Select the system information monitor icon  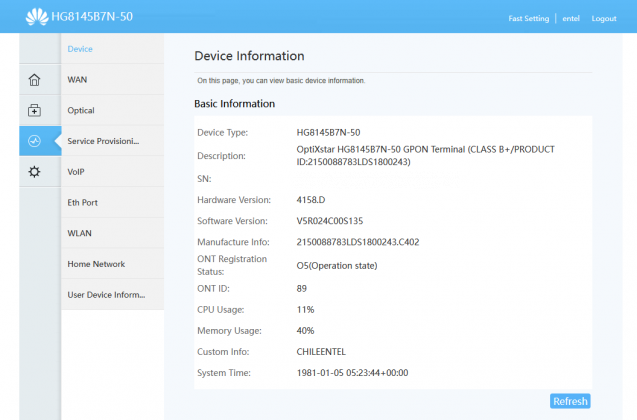pos(35,141)
